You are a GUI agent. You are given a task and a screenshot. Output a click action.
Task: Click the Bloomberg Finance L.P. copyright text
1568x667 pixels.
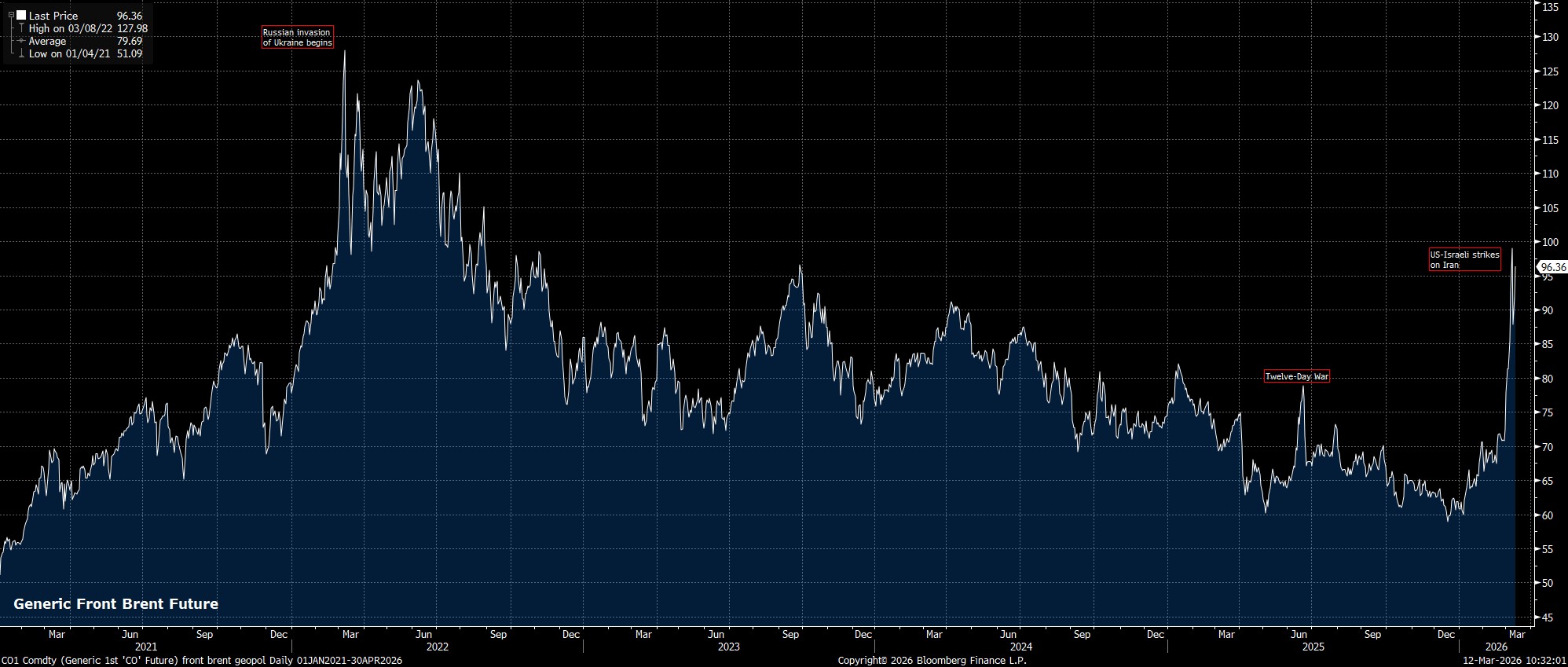[932, 661]
